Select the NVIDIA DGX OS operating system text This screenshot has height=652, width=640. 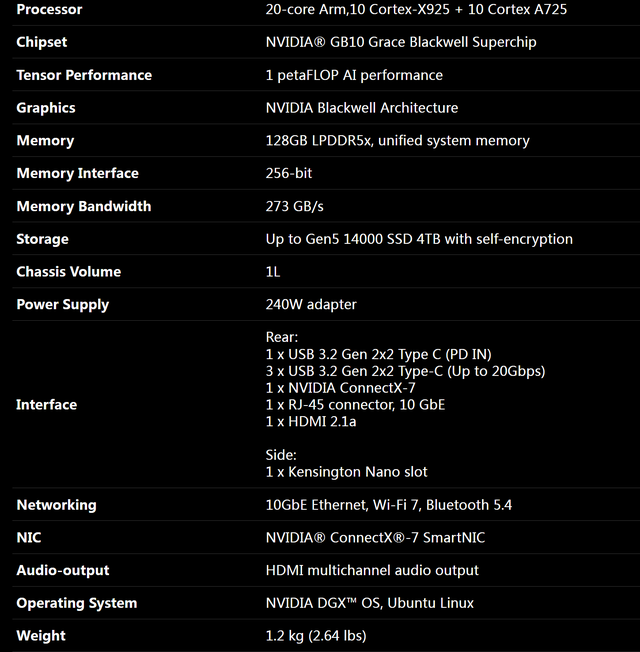[x=369, y=603]
